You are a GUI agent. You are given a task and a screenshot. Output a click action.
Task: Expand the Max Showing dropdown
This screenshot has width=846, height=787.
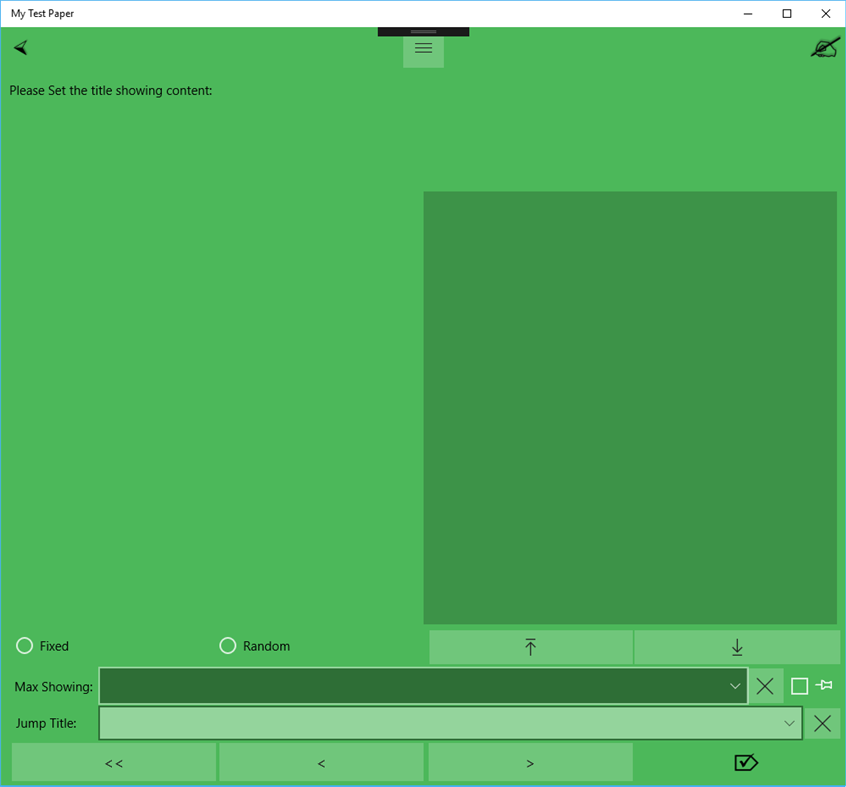pos(735,686)
